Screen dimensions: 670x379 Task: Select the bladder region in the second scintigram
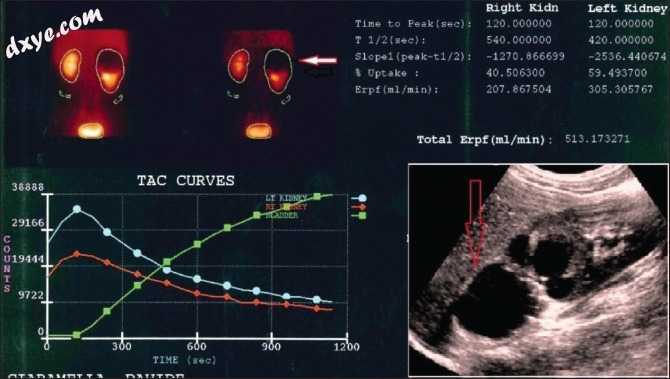click(259, 131)
